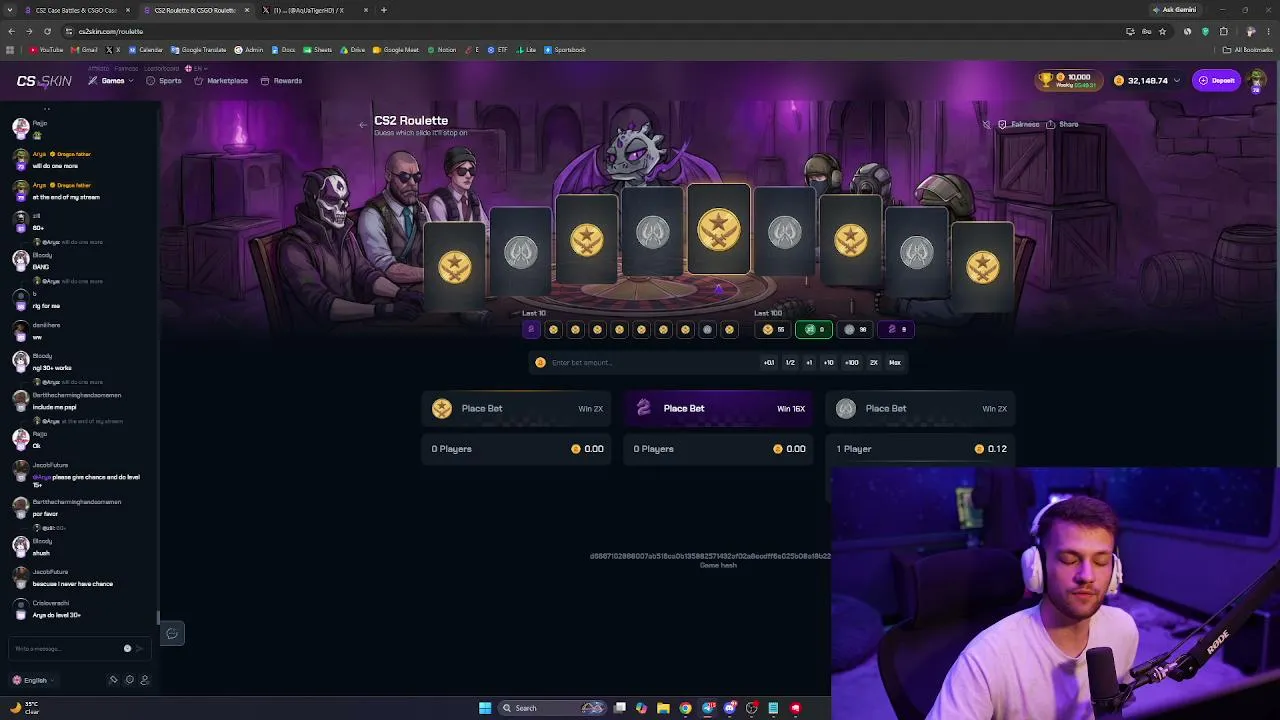Screen dimensions: 1280x720
Task: Open the CS Skin logo home link
Action: coord(44,81)
